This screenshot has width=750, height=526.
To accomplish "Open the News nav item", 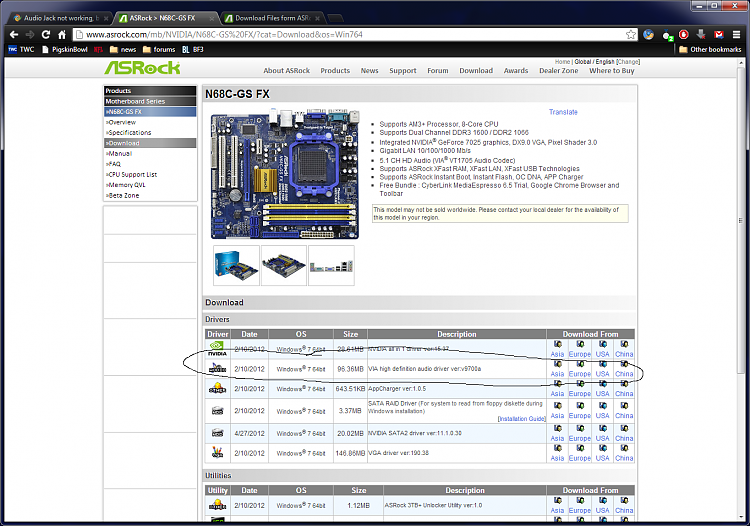I will coord(369,70).
